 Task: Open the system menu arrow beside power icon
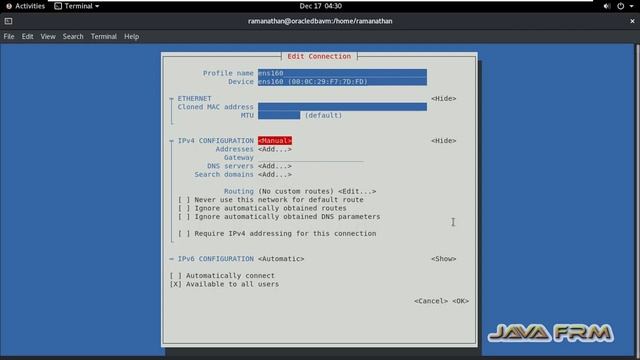click(x=631, y=6)
